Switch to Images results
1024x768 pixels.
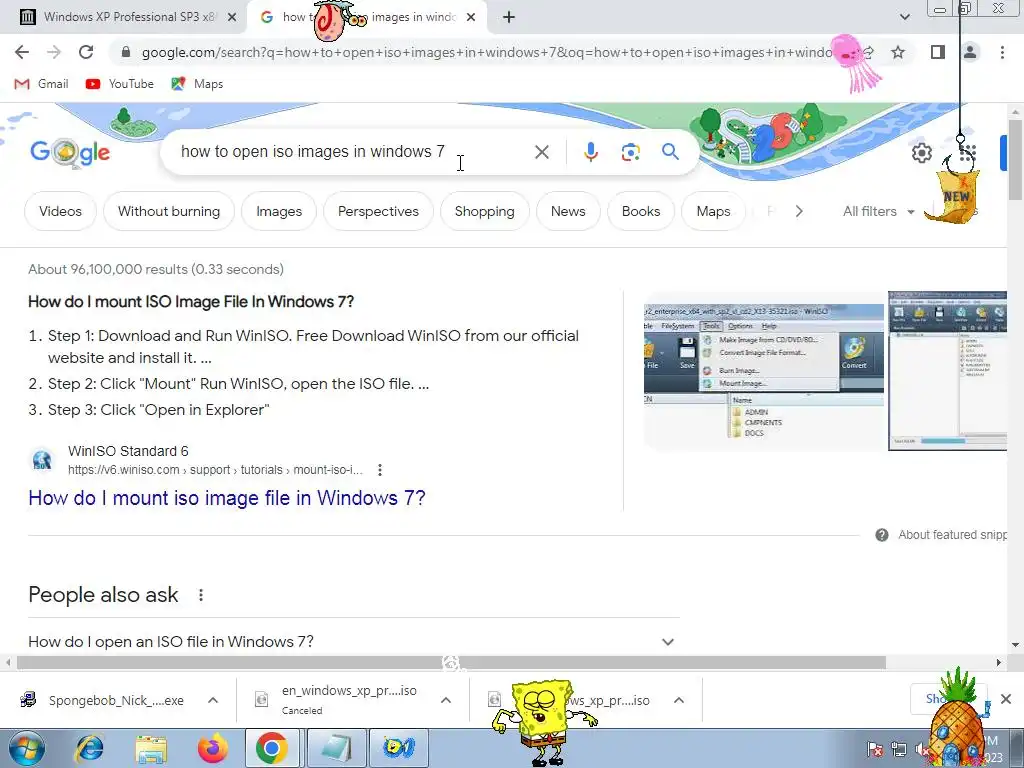pyautogui.click(x=279, y=212)
